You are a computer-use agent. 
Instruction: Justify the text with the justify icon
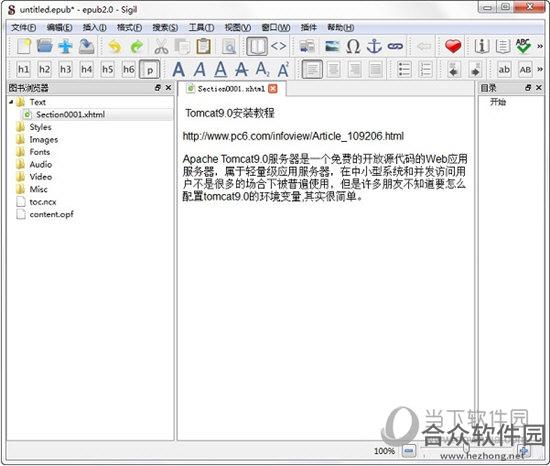pyautogui.click(x=376, y=69)
